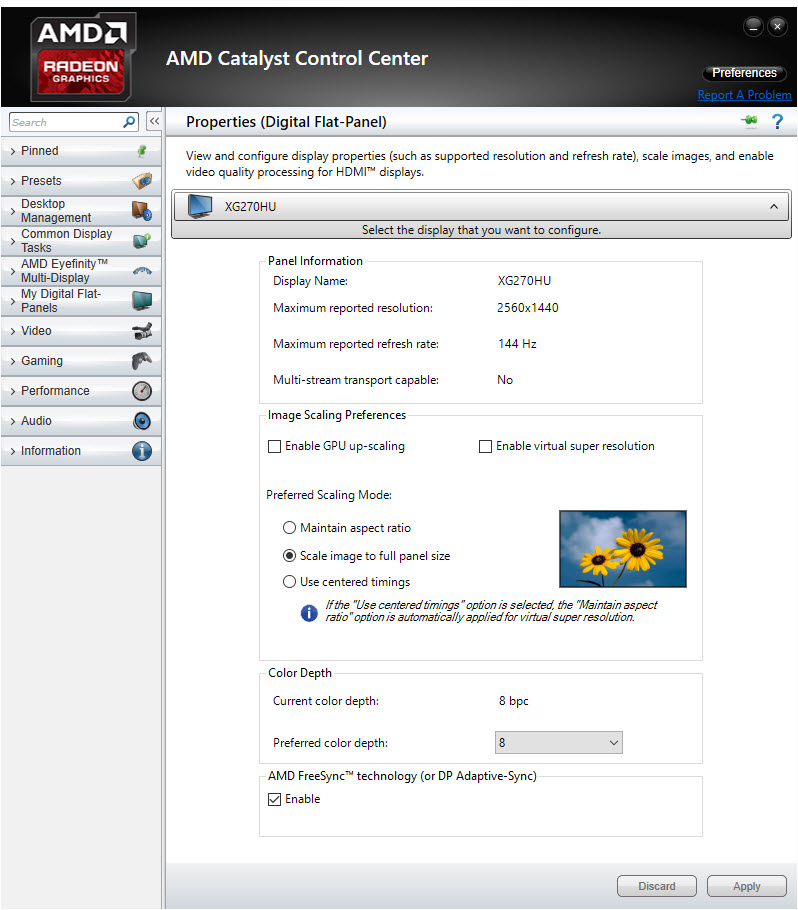Open Preferred color depth dropdown
Viewport: 798px width, 910px height.
pos(558,743)
